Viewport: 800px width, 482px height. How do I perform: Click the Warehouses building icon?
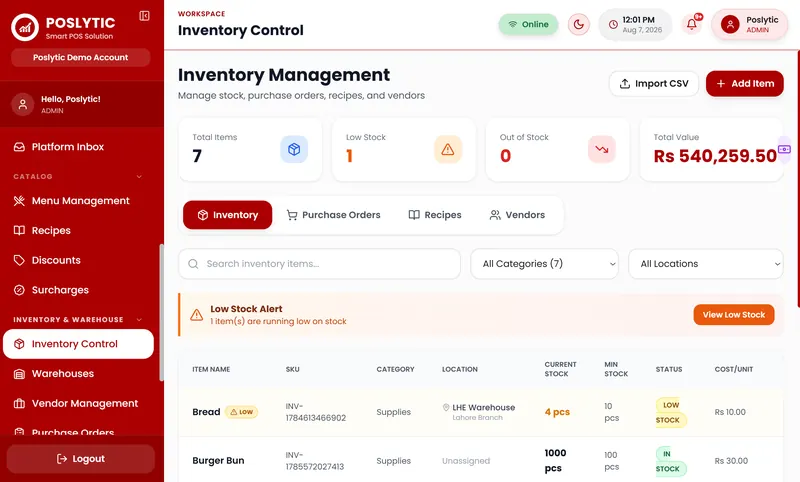coord(19,374)
